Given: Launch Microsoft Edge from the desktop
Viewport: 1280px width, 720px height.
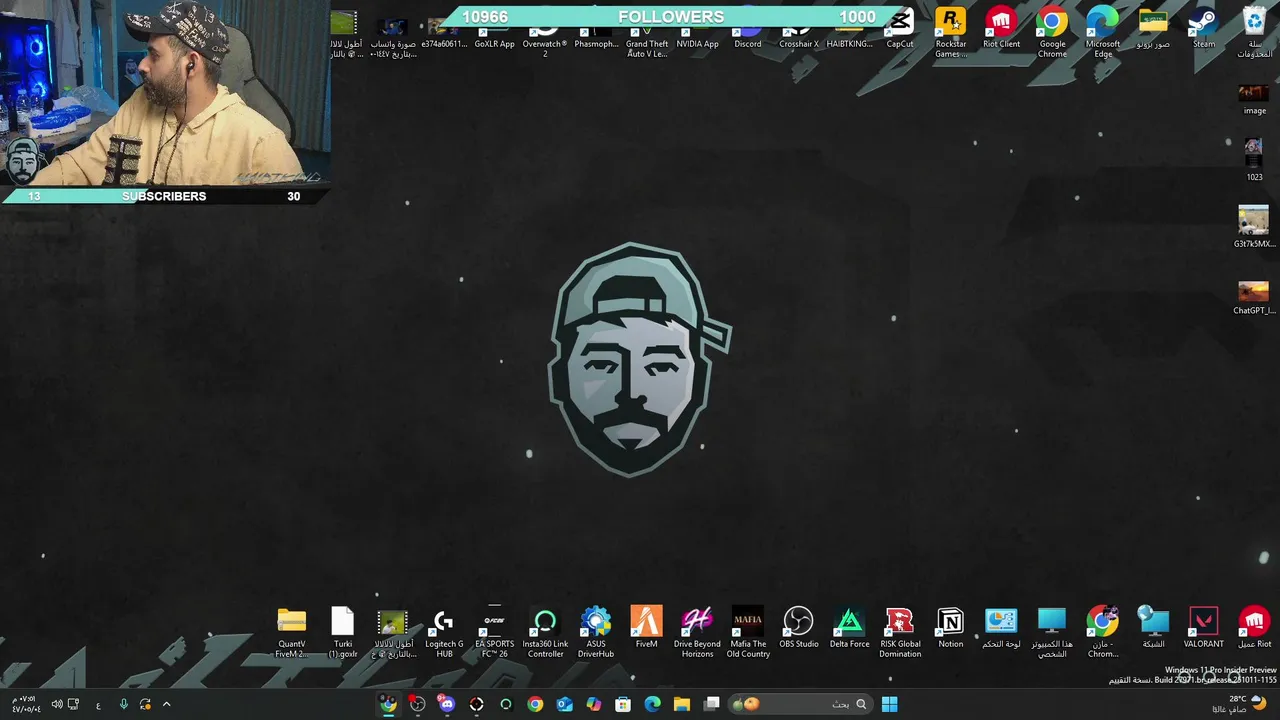Looking at the screenshot, I should coord(1102,30).
